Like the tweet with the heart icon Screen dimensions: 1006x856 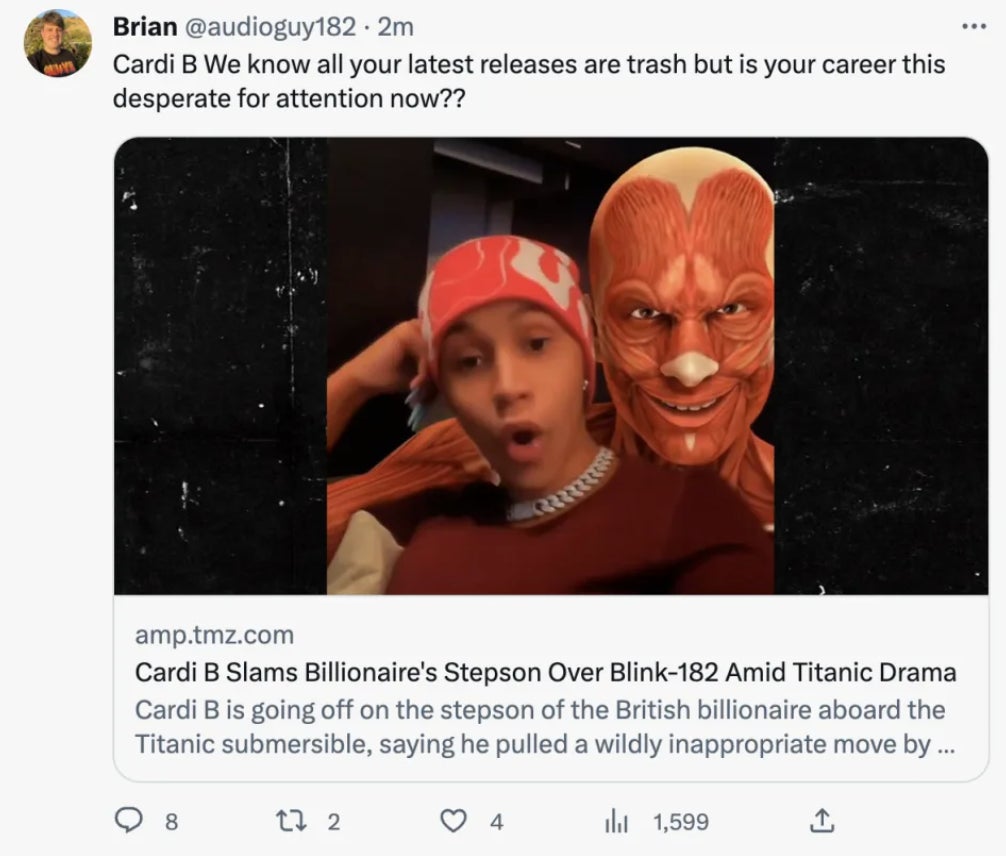(456, 822)
